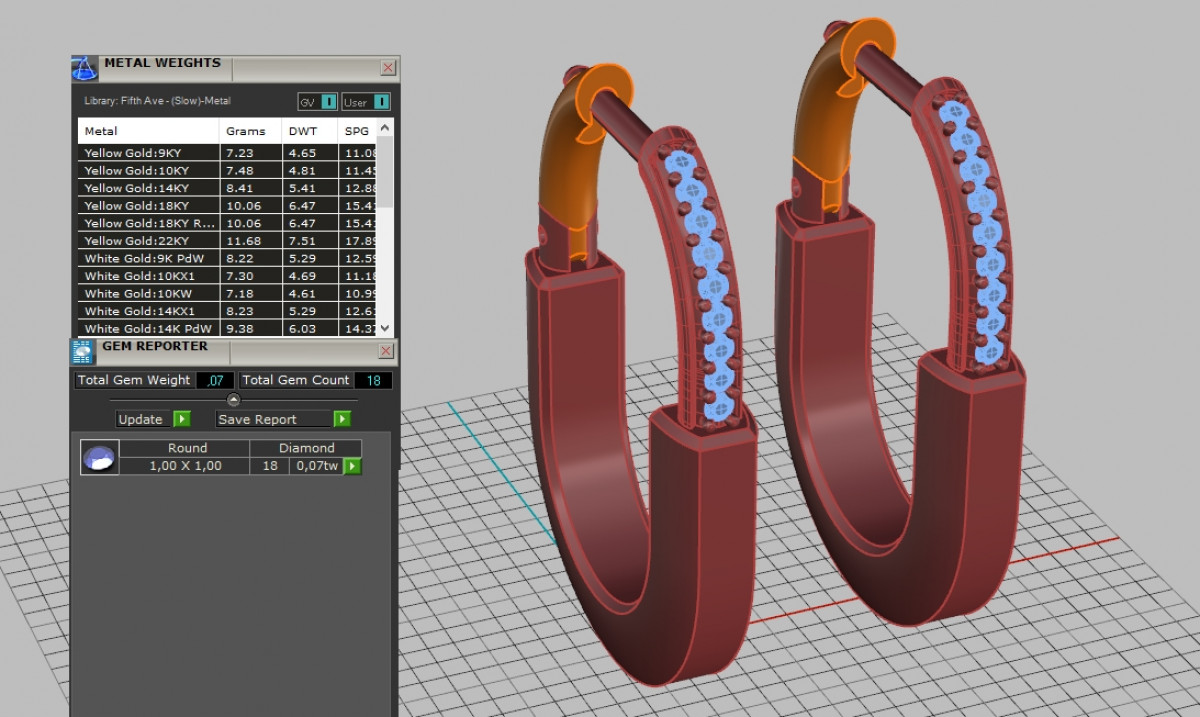This screenshot has height=717, width=1200.
Task: Close the Metal Weights panel
Action: [x=387, y=68]
